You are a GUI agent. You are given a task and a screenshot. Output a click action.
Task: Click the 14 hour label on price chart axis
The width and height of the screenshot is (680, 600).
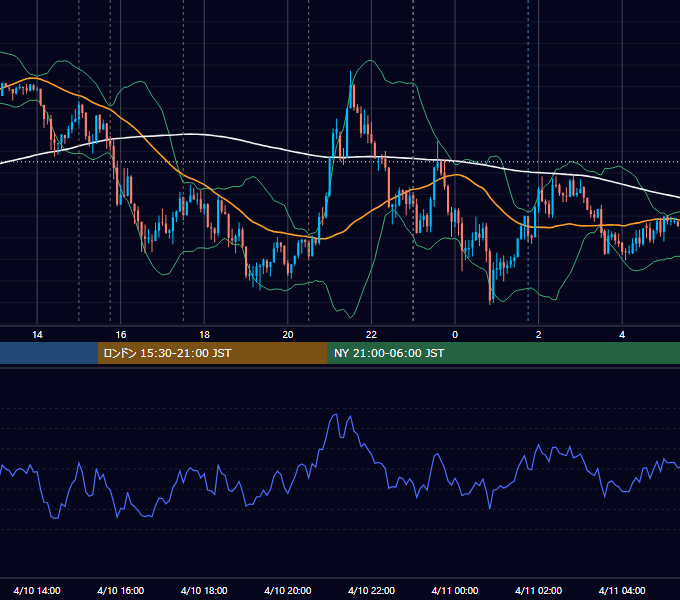point(37,335)
